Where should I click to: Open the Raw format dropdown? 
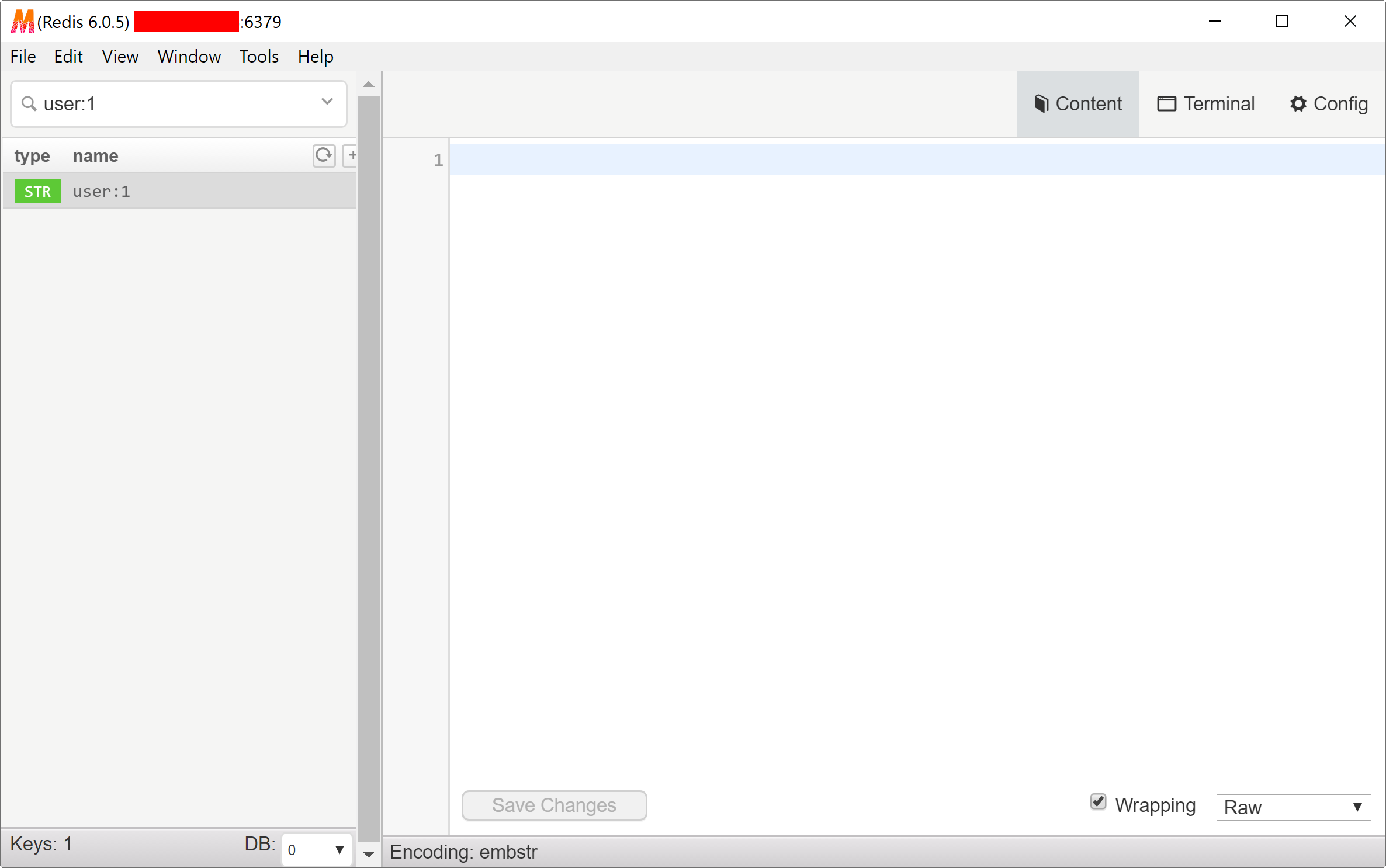[x=1293, y=807]
